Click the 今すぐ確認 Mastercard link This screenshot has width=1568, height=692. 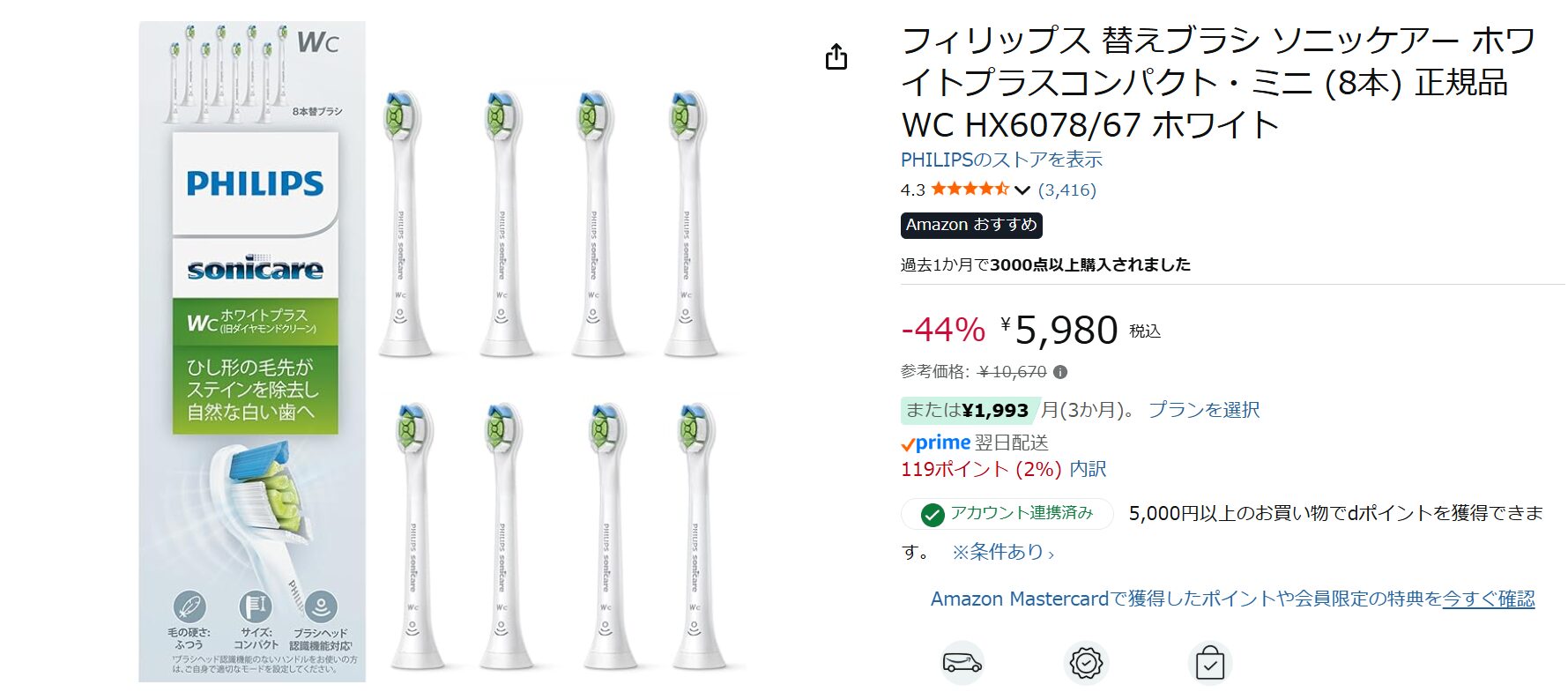click(x=1488, y=599)
